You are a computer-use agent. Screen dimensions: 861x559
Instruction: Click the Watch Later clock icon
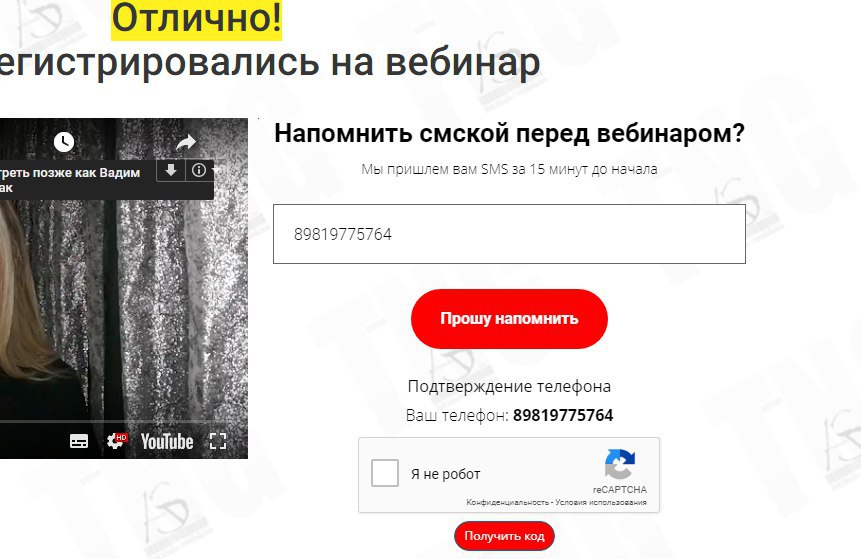click(x=64, y=142)
